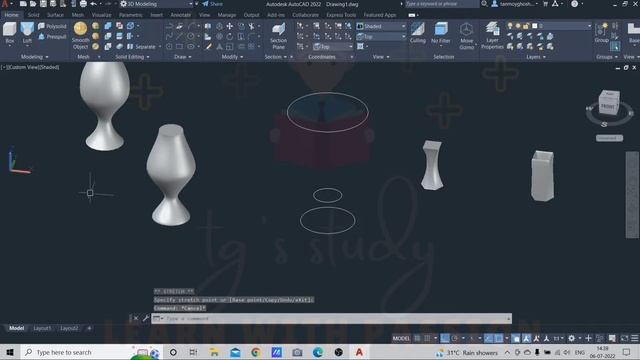The image size is (640, 360).
Task: Switch to the Solid ribbon tab
Action: (33, 15)
